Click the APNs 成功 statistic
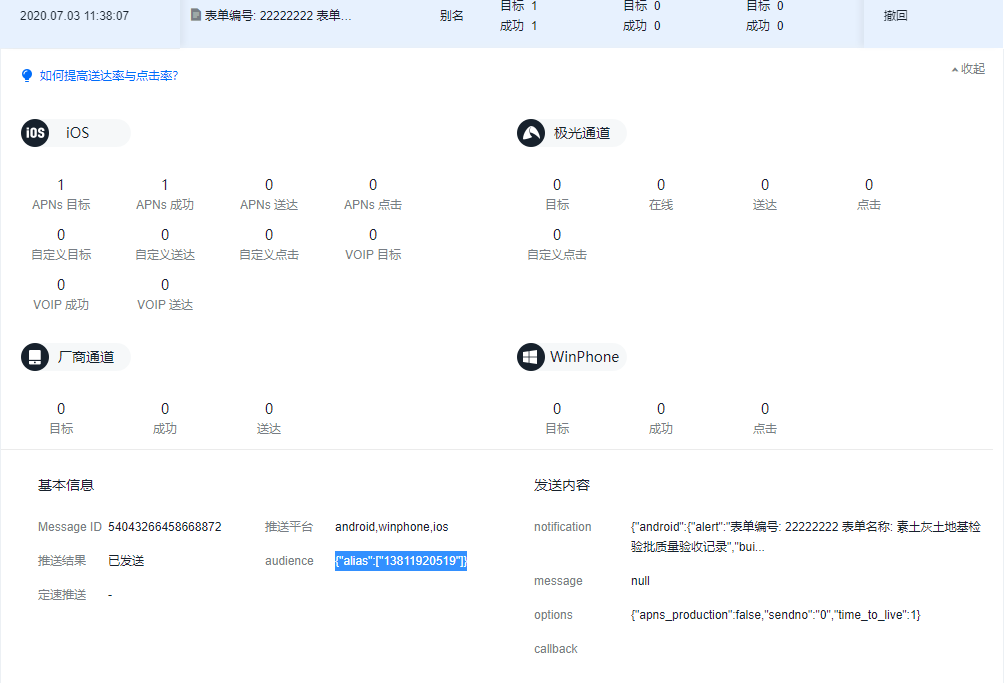The image size is (1007, 683). click(x=165, y=194)
